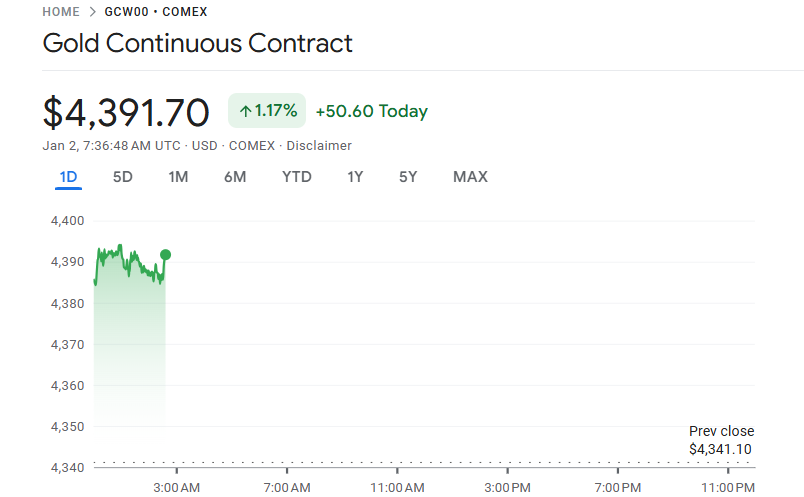
Task: Click the GCW00 • COMEX breadcrumb
Action: (156, 12)
